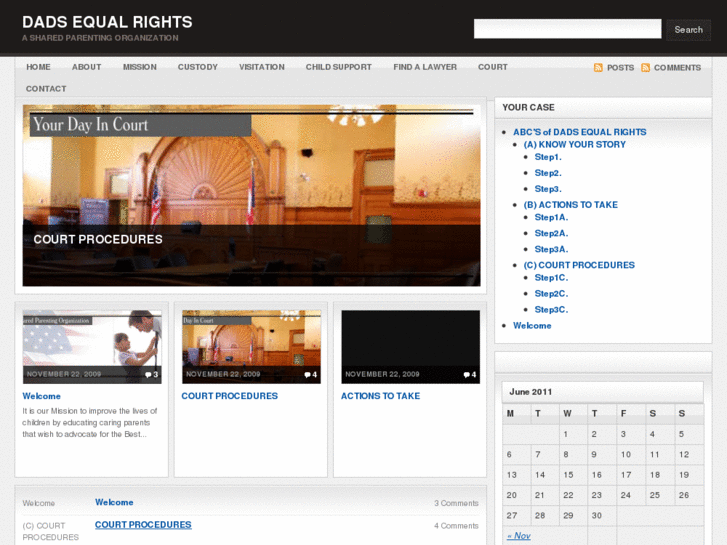Open Step2. sidebar link
The height and width of the screenshot is (545, 727).
point(548,173)
